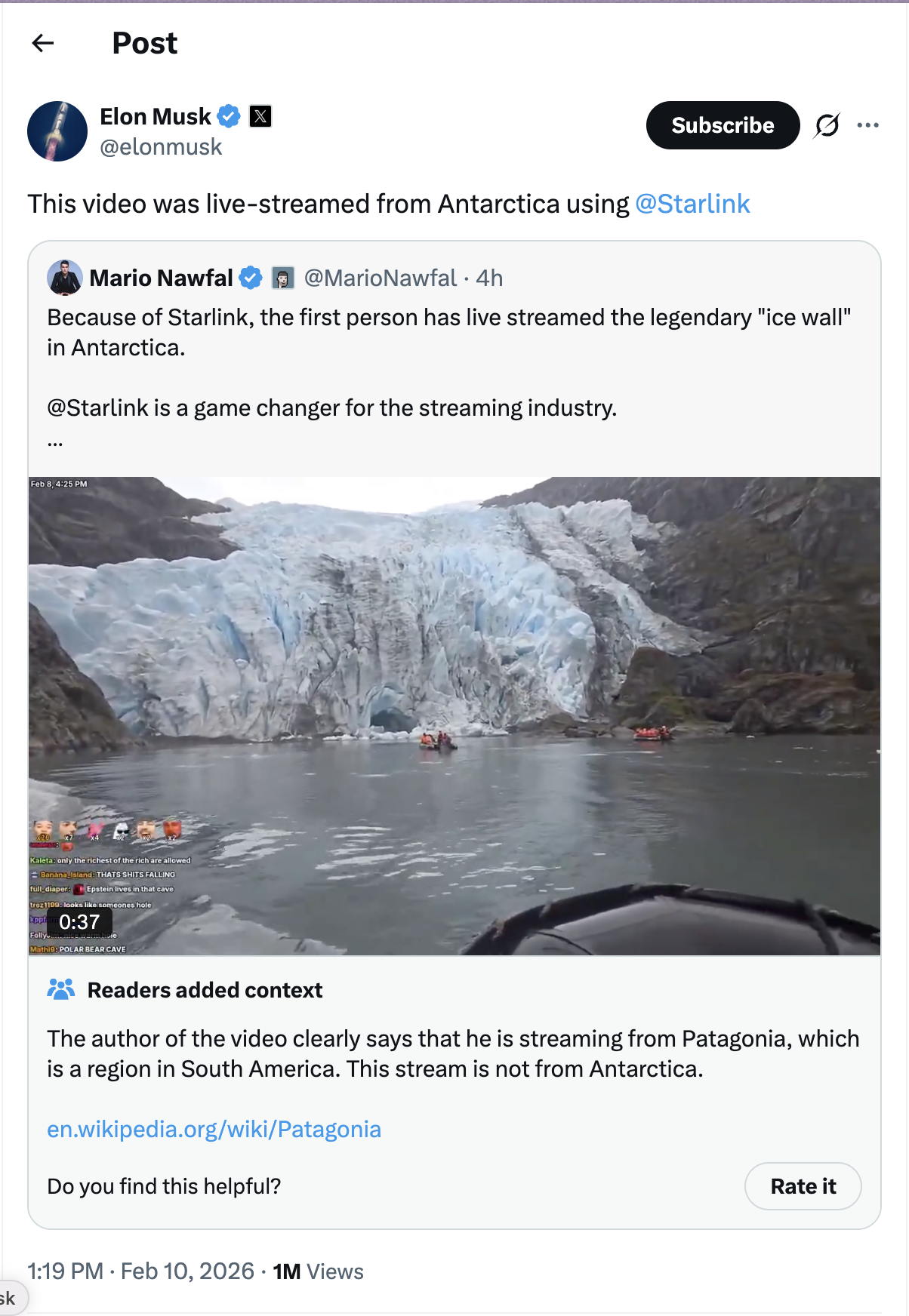The height and width of the screenshot is (1316, 909).
Task: Click Elon Musk's profile picture
Action: [x=56, y=130]
